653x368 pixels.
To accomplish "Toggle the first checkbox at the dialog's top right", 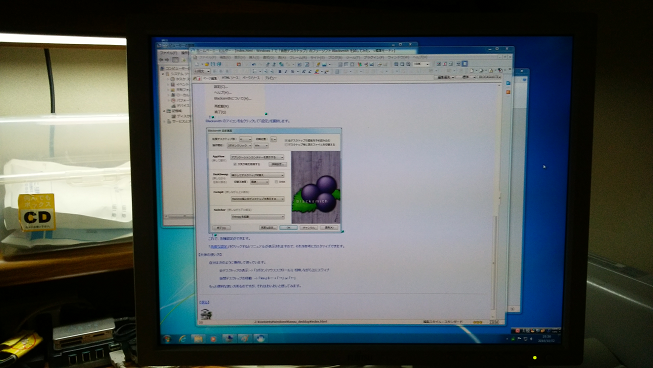I will (x=286, y=140).
